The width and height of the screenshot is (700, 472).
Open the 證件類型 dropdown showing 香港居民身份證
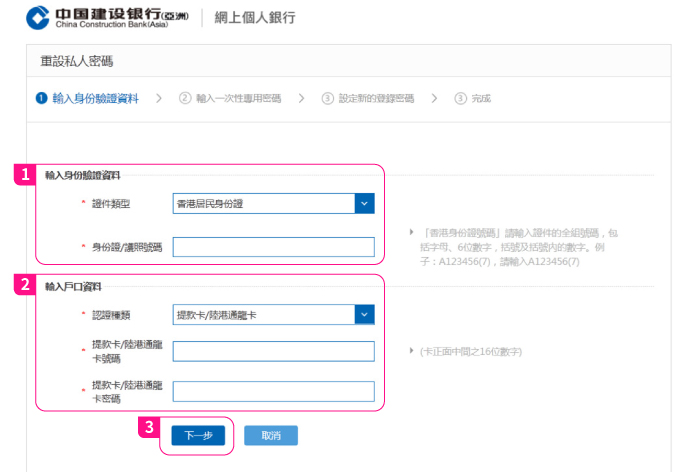click(273, 204)
